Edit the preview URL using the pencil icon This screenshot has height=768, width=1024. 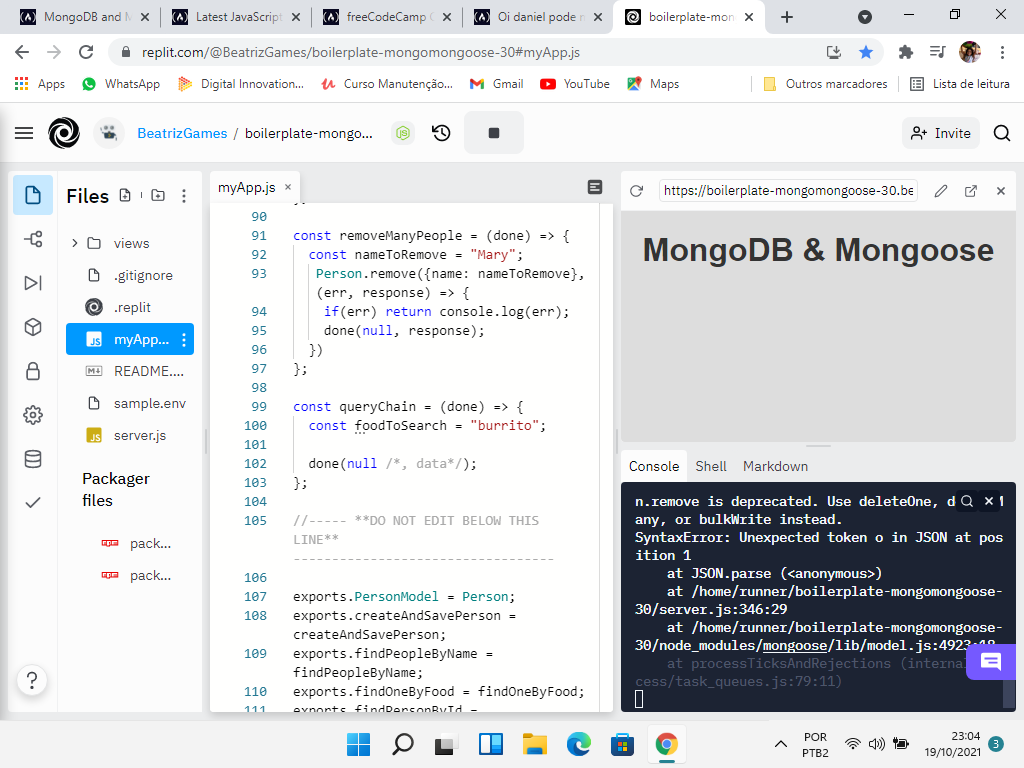pos(941,190)
